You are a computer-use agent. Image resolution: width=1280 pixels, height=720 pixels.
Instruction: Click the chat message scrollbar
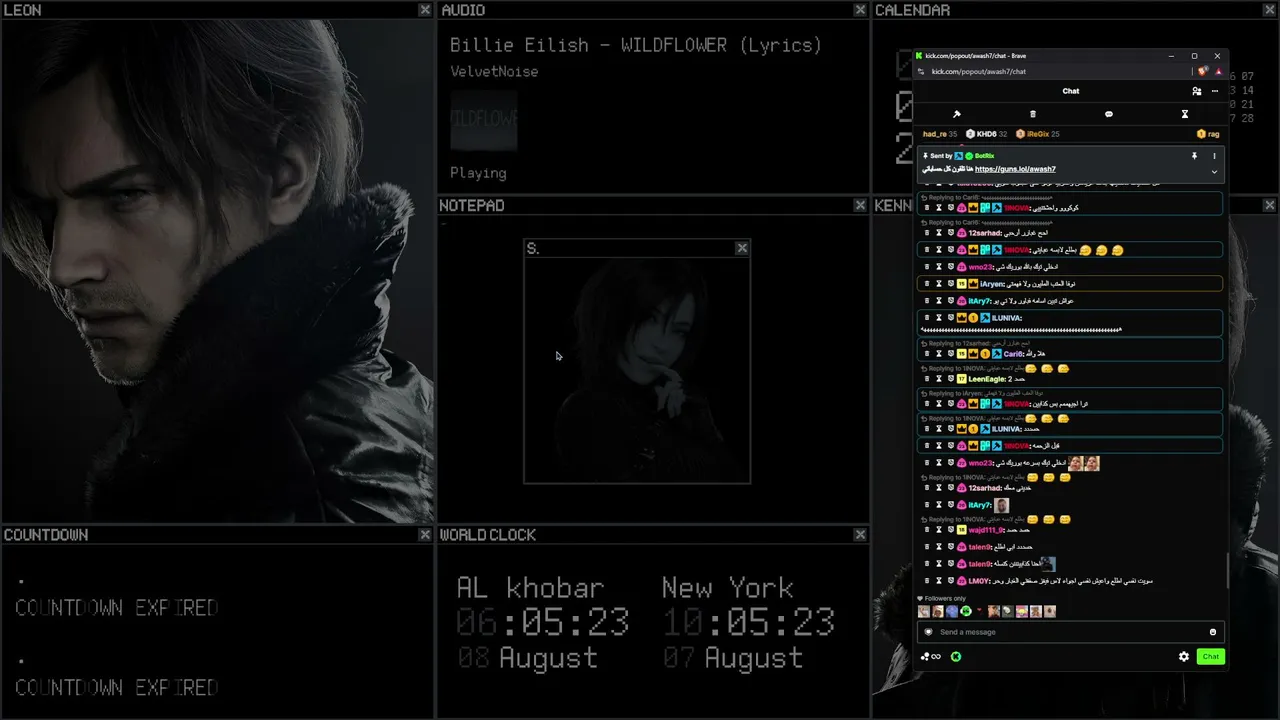1229,570
